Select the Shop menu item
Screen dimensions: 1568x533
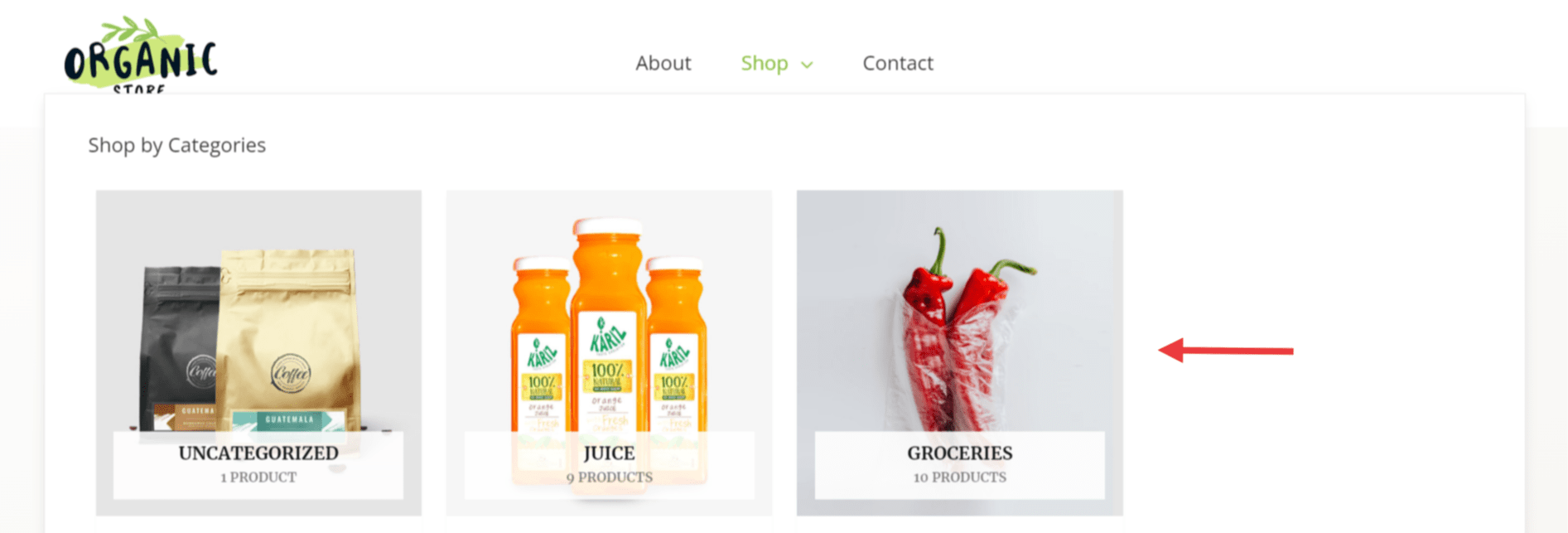764,63
